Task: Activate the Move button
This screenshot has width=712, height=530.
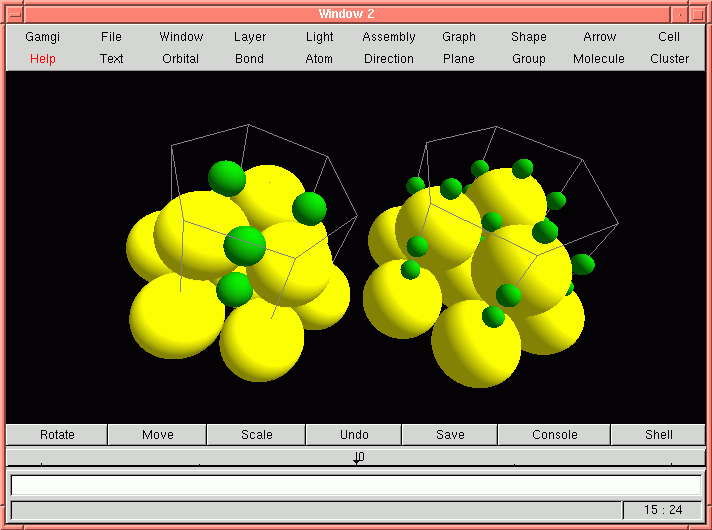Action: pyautogui.click(x=158, y=435)
